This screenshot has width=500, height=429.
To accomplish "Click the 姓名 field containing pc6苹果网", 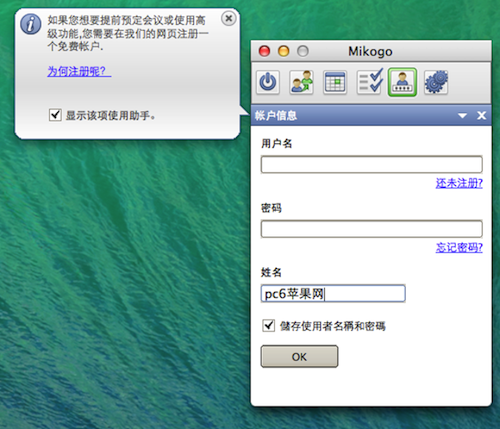I will click(333, 293).
